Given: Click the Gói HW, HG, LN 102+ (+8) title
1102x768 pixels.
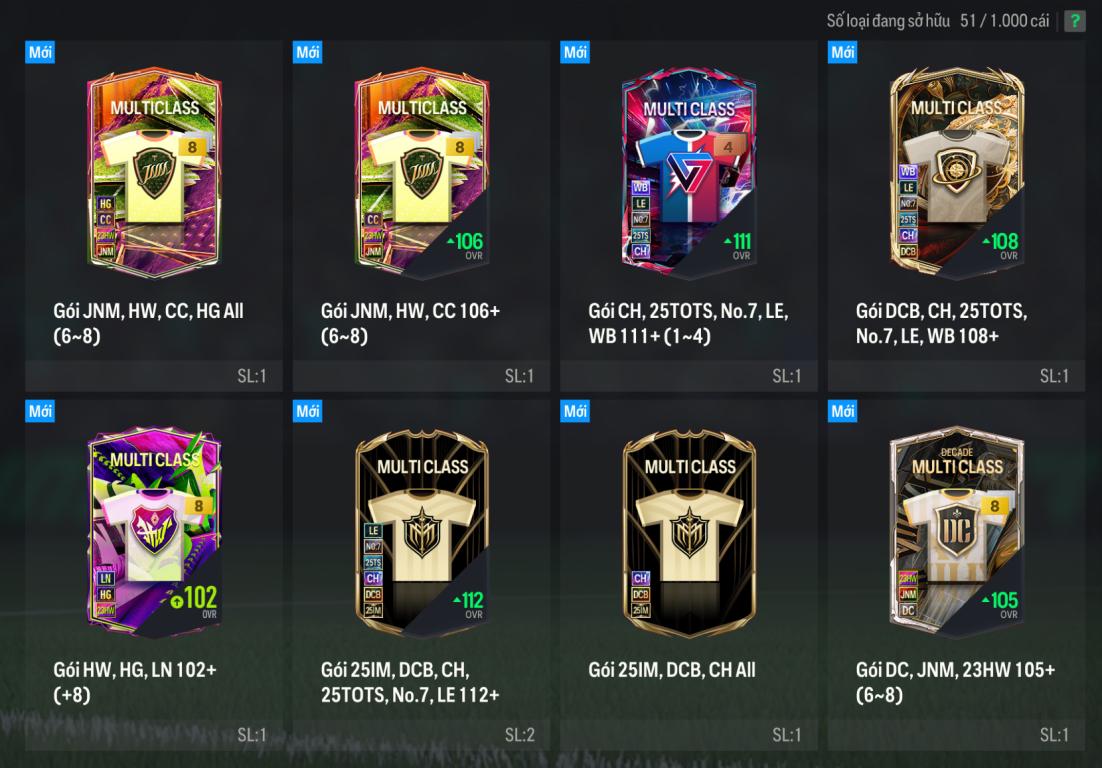Looking at the screenshot, I should (x=134, y=682).
